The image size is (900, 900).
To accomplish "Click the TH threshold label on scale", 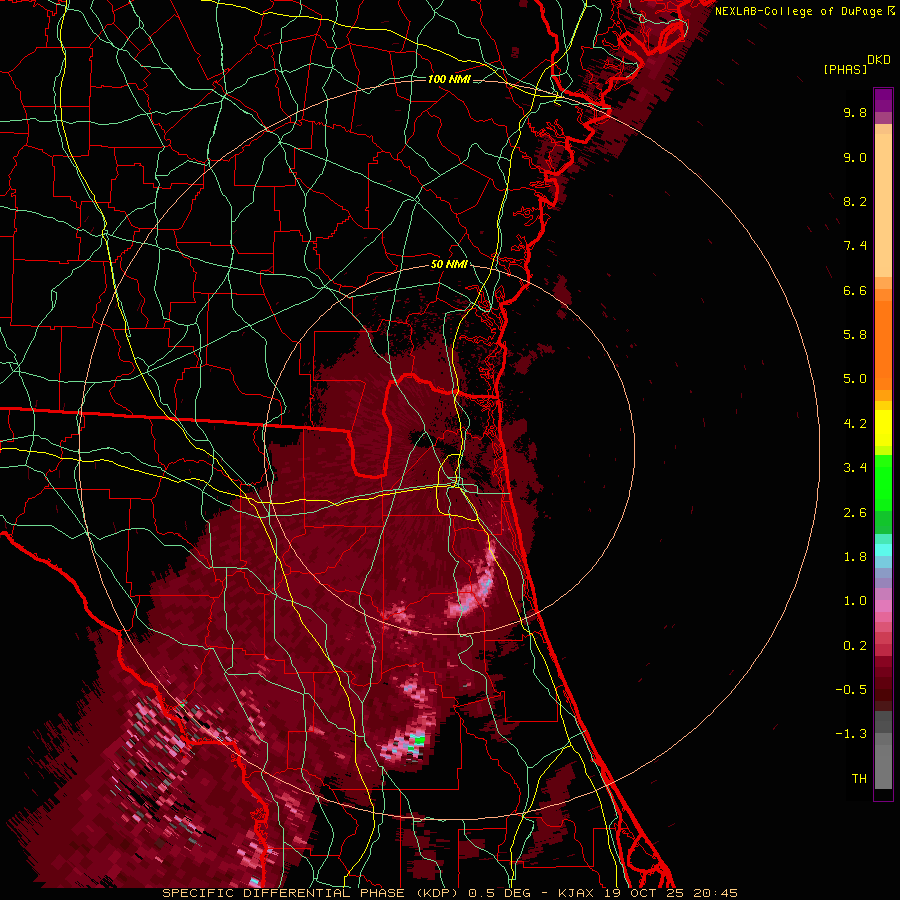I will pyautogui.click(x=859, y=779).
